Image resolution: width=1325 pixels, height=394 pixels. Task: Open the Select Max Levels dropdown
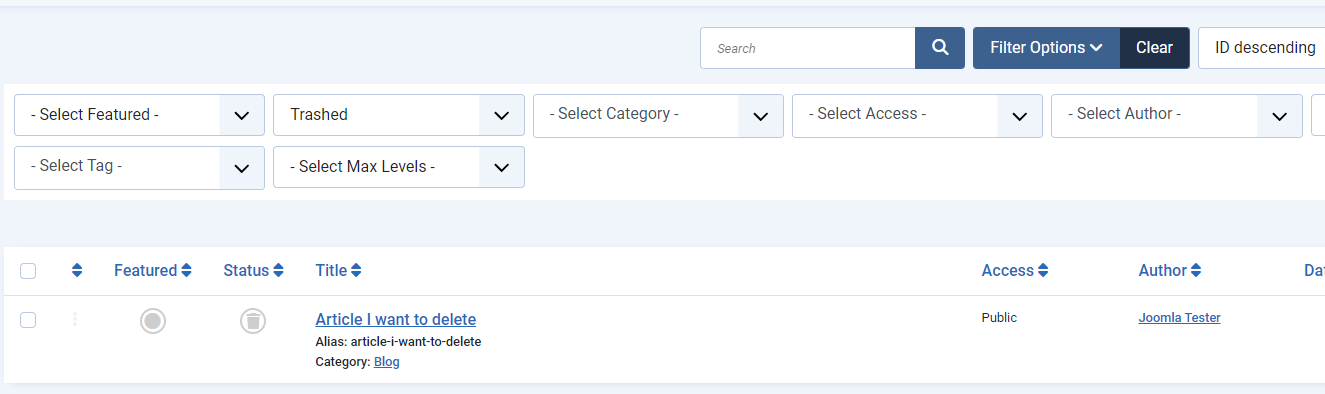pyautogui.click(x=399, y=167)
